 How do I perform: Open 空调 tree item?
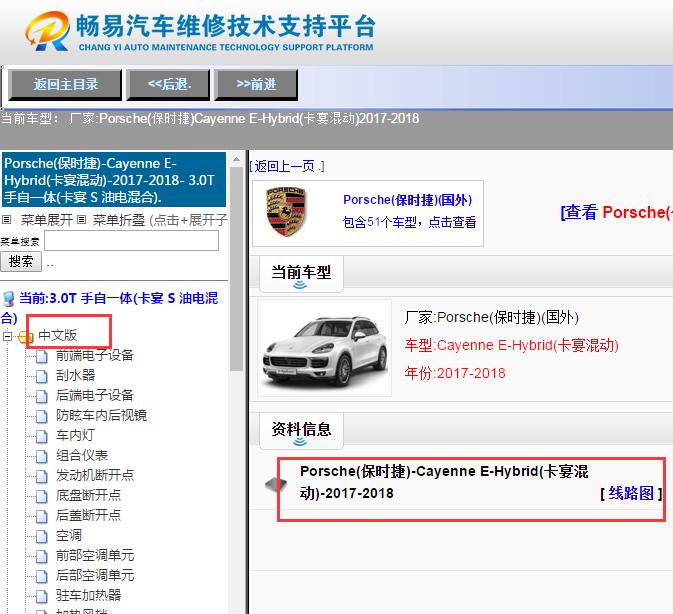click(x=69, y=535)
